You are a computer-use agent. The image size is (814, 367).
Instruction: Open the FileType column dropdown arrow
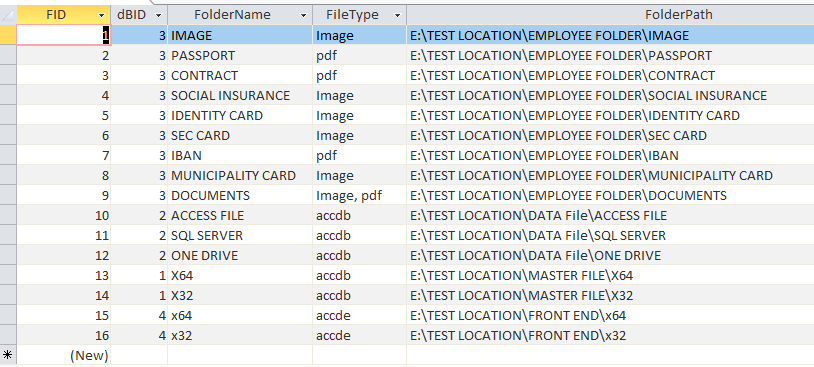coord(398,16)
